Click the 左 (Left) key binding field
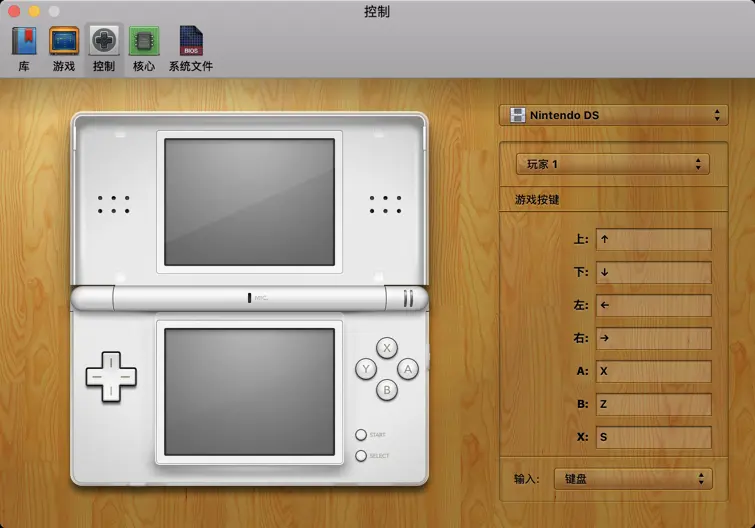Viewport: 755px width, 528px height. coord(653,305)
